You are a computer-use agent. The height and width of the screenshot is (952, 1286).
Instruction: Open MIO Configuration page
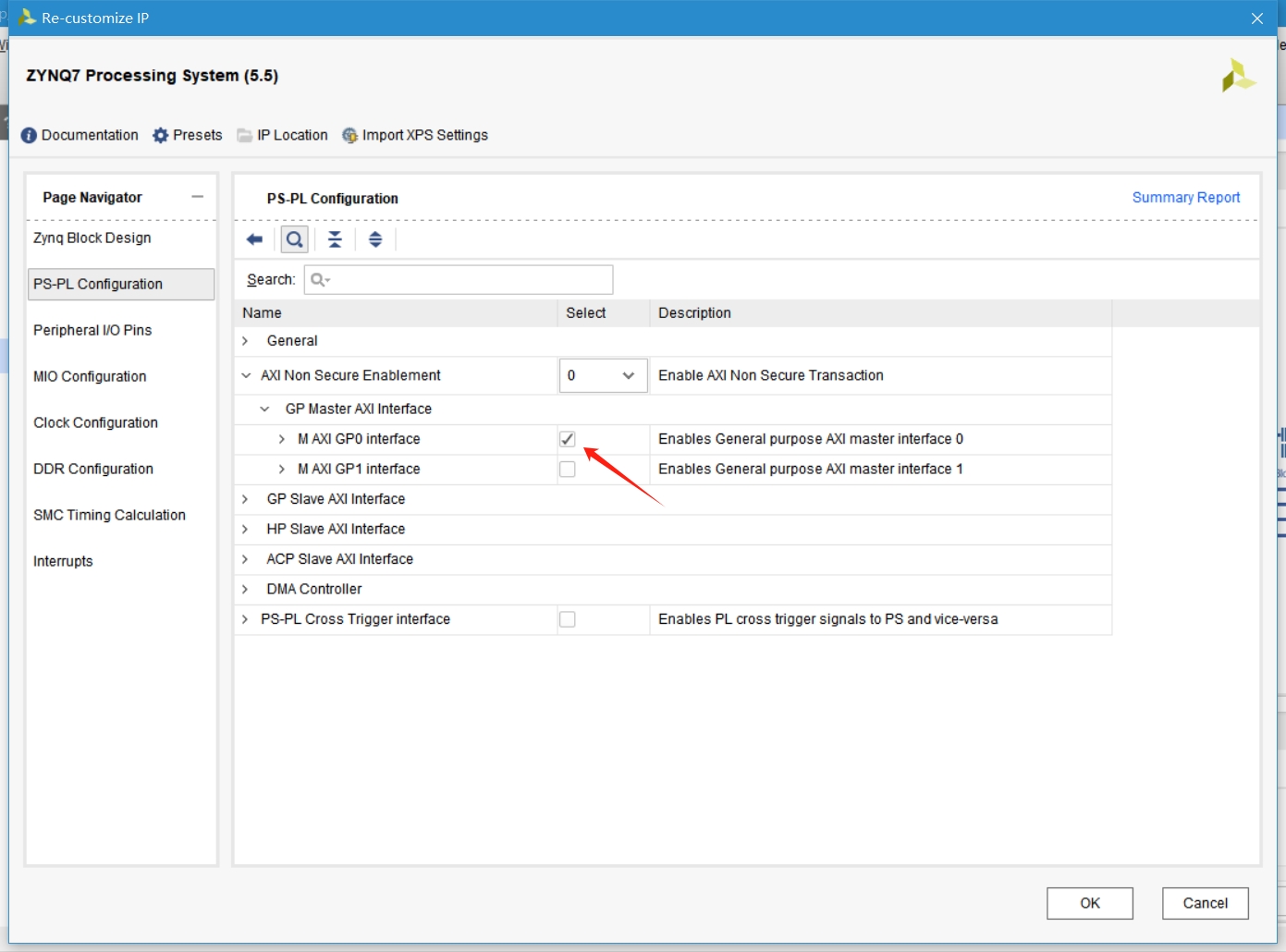(x=90, y=376)
